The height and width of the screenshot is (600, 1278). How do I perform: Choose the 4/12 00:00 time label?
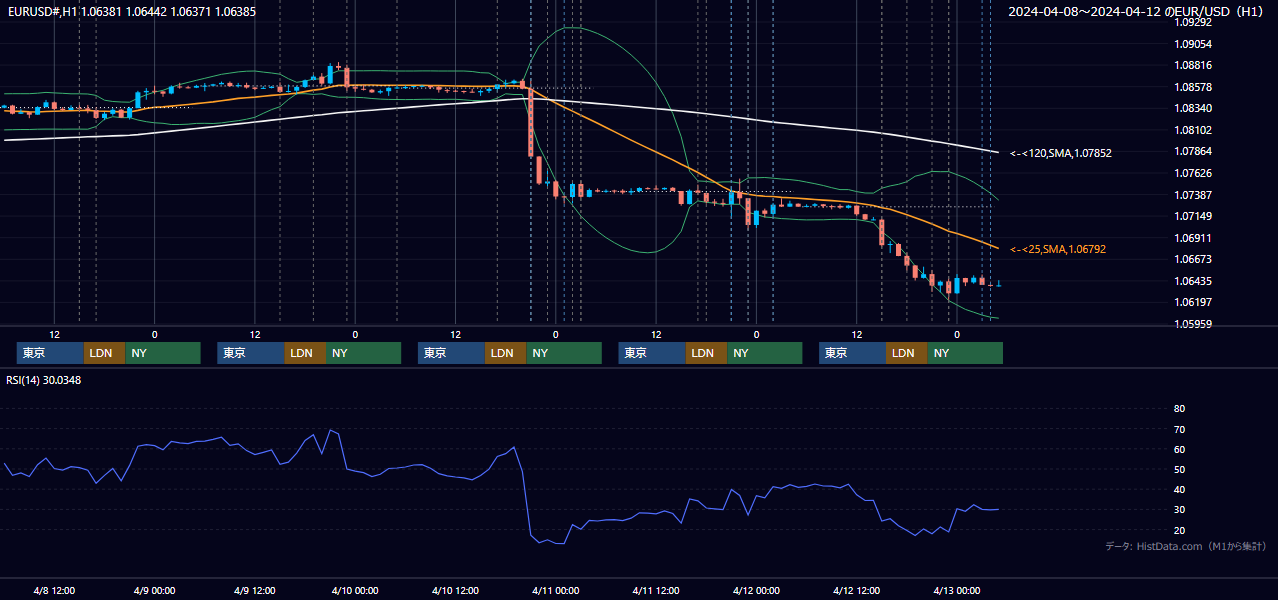click(x=756, y=590)
